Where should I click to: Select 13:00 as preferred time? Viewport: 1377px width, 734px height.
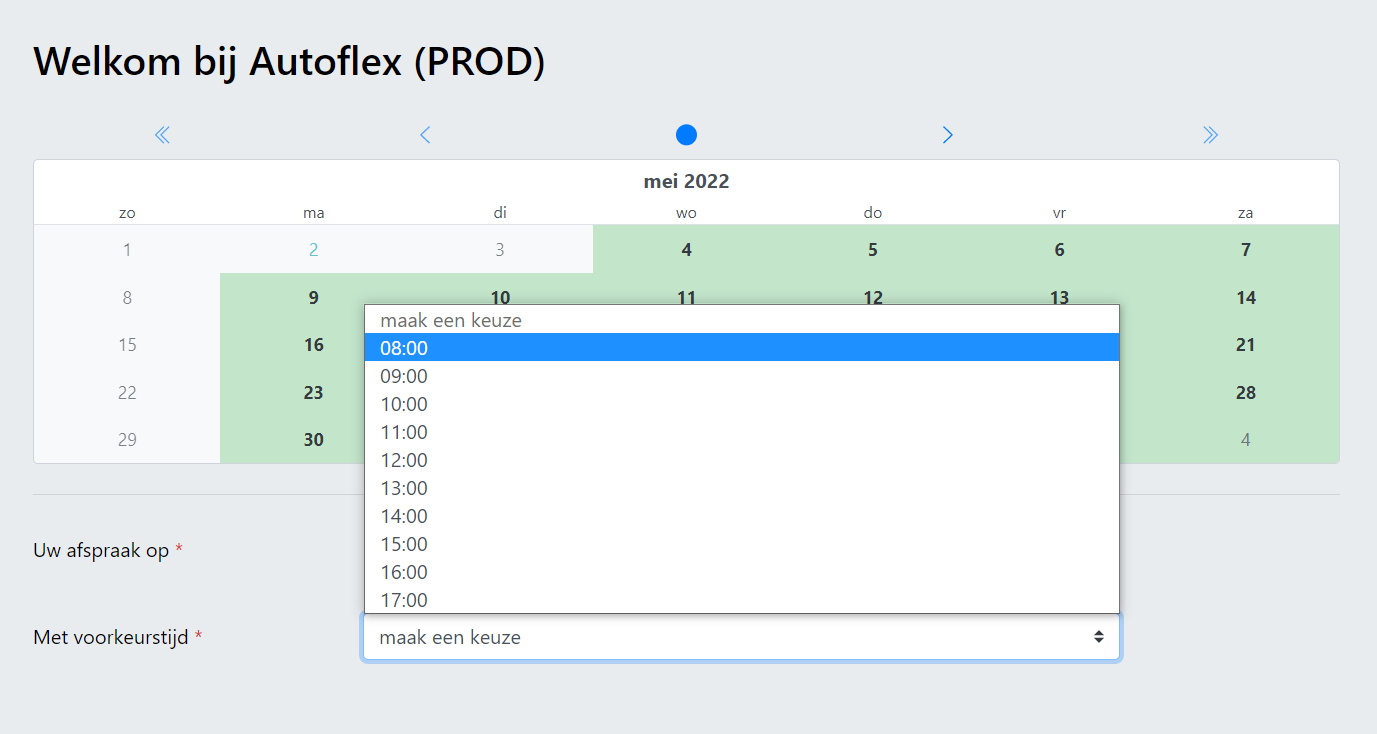741,488
